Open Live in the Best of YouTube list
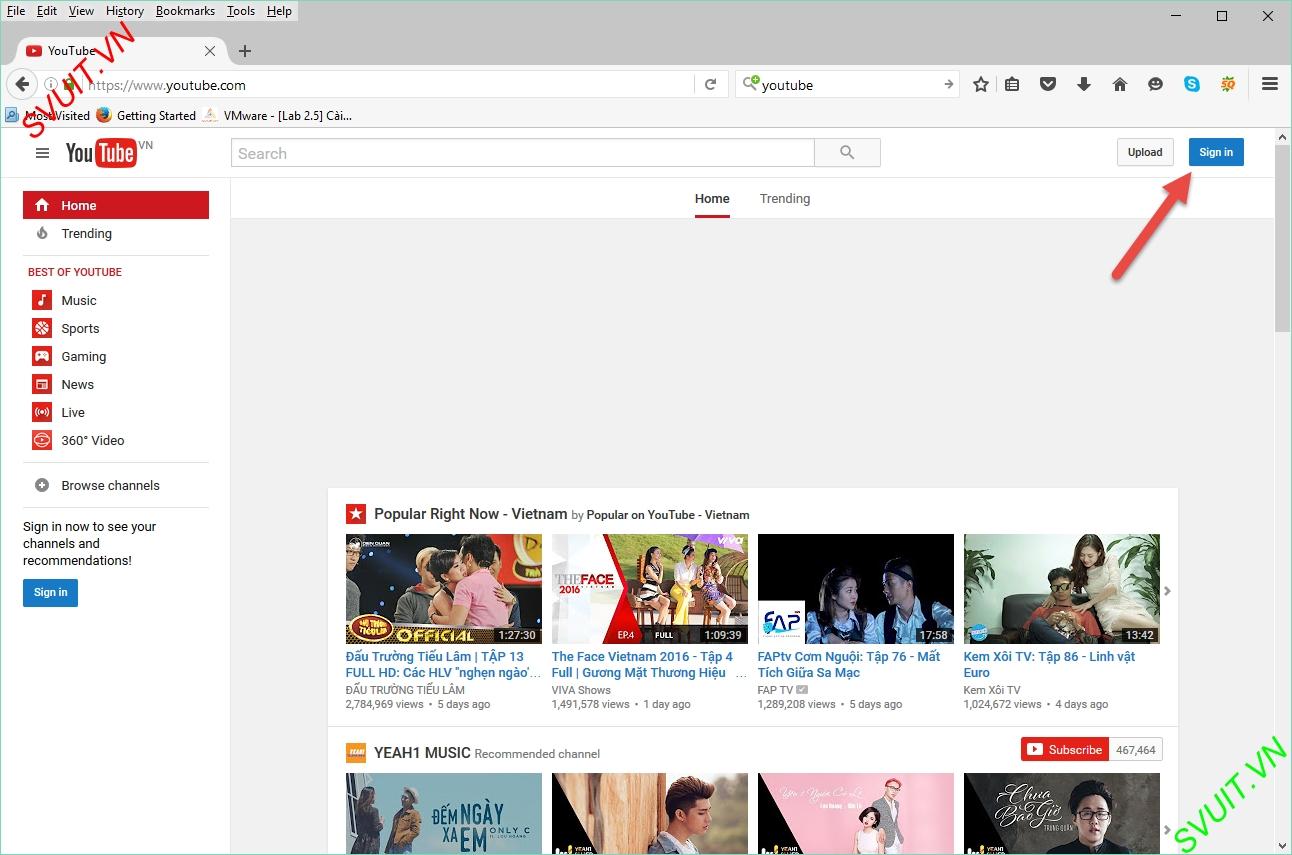 [73, 412]
